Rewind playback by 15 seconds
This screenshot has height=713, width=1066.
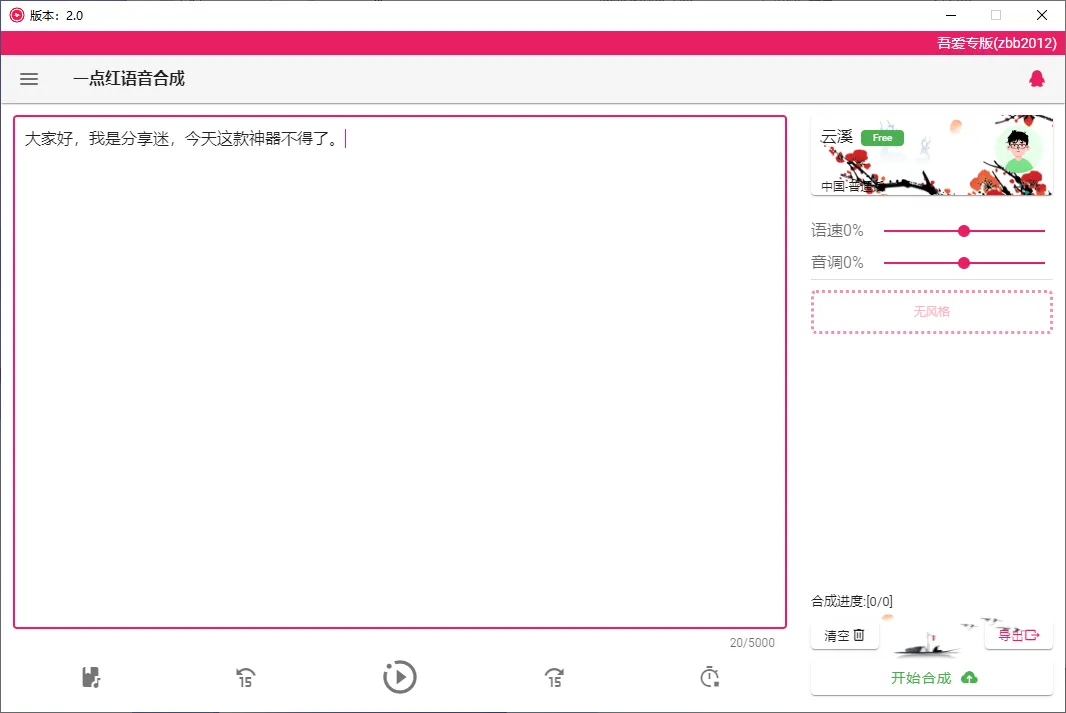pos(244,677)
